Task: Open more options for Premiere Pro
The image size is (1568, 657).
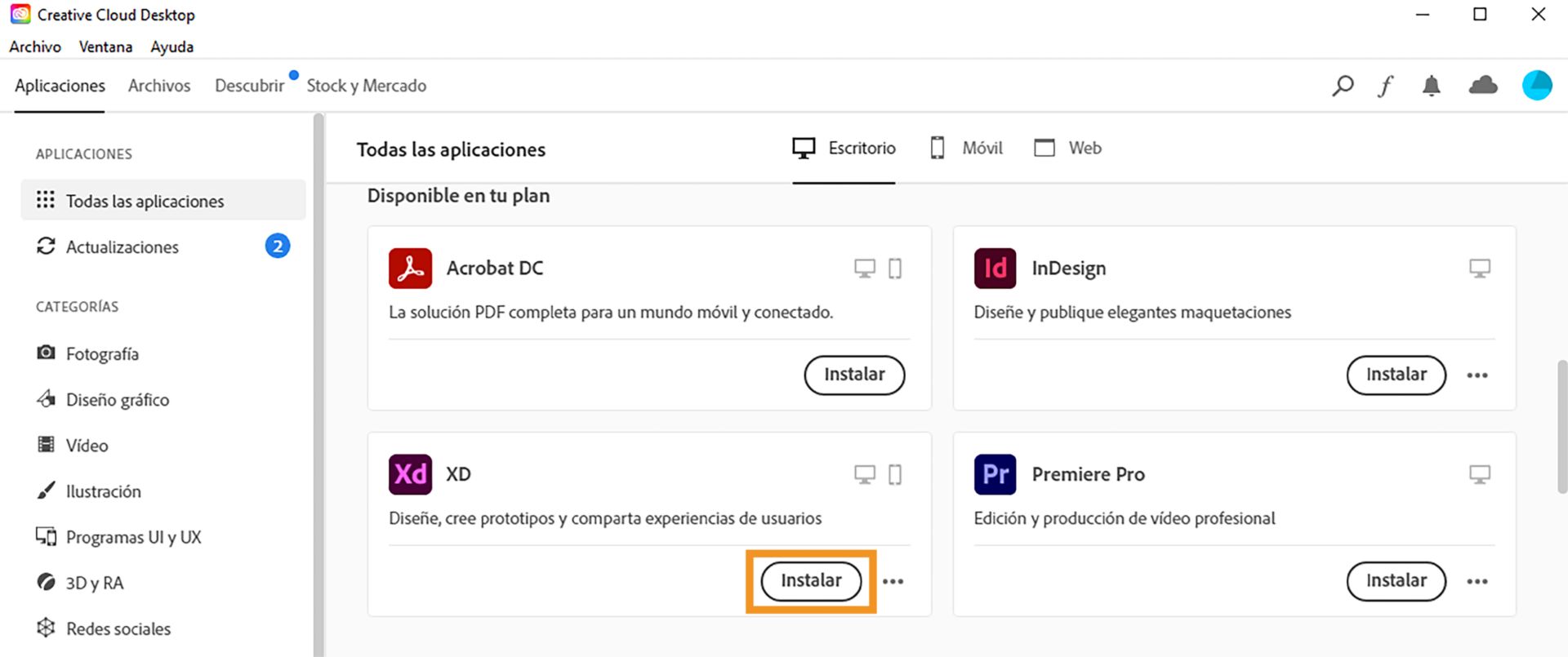Action: pyautogui.click(x=1477, y=581)
